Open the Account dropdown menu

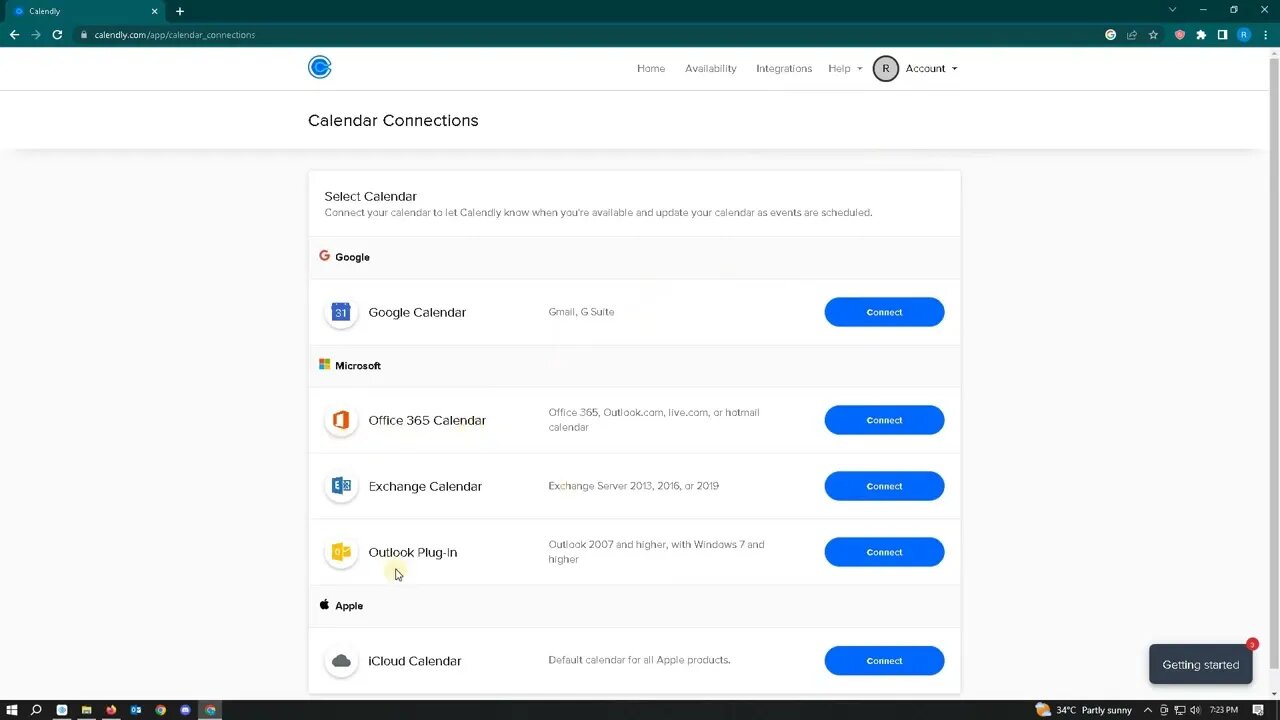tap(932, 69)
